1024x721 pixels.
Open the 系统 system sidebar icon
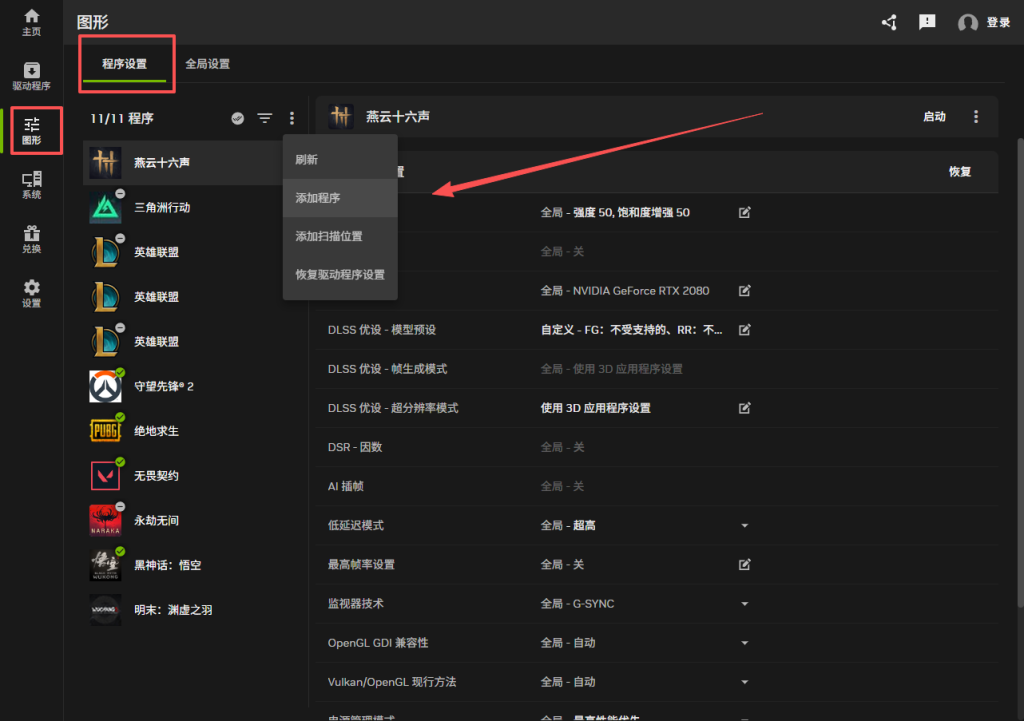[31, 185]
